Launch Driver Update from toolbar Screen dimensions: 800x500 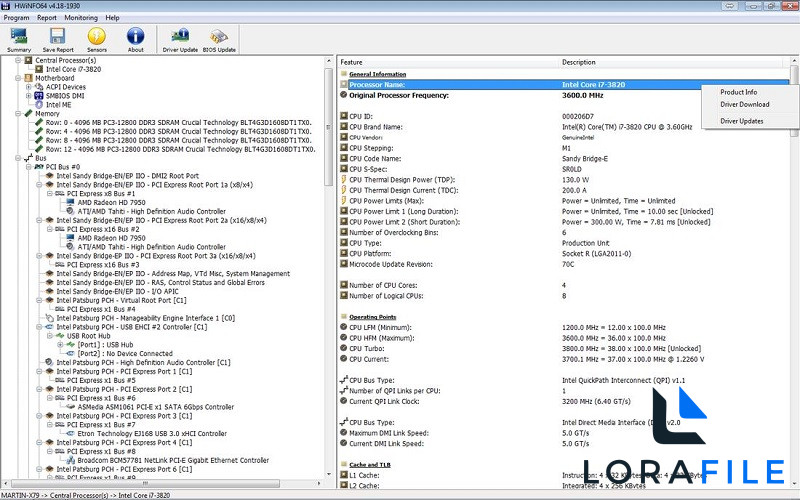(x=180, y=40)
